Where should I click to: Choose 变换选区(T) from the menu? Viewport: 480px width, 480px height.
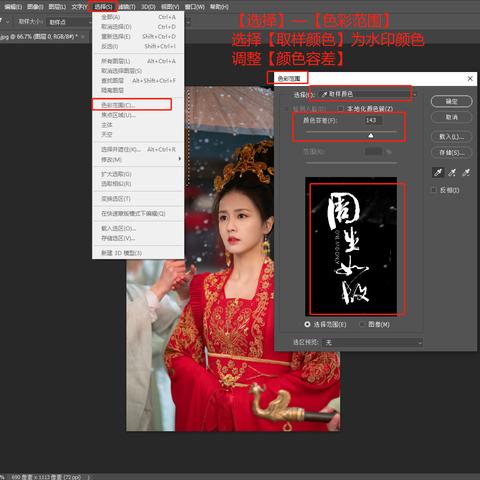pos(138,199)
